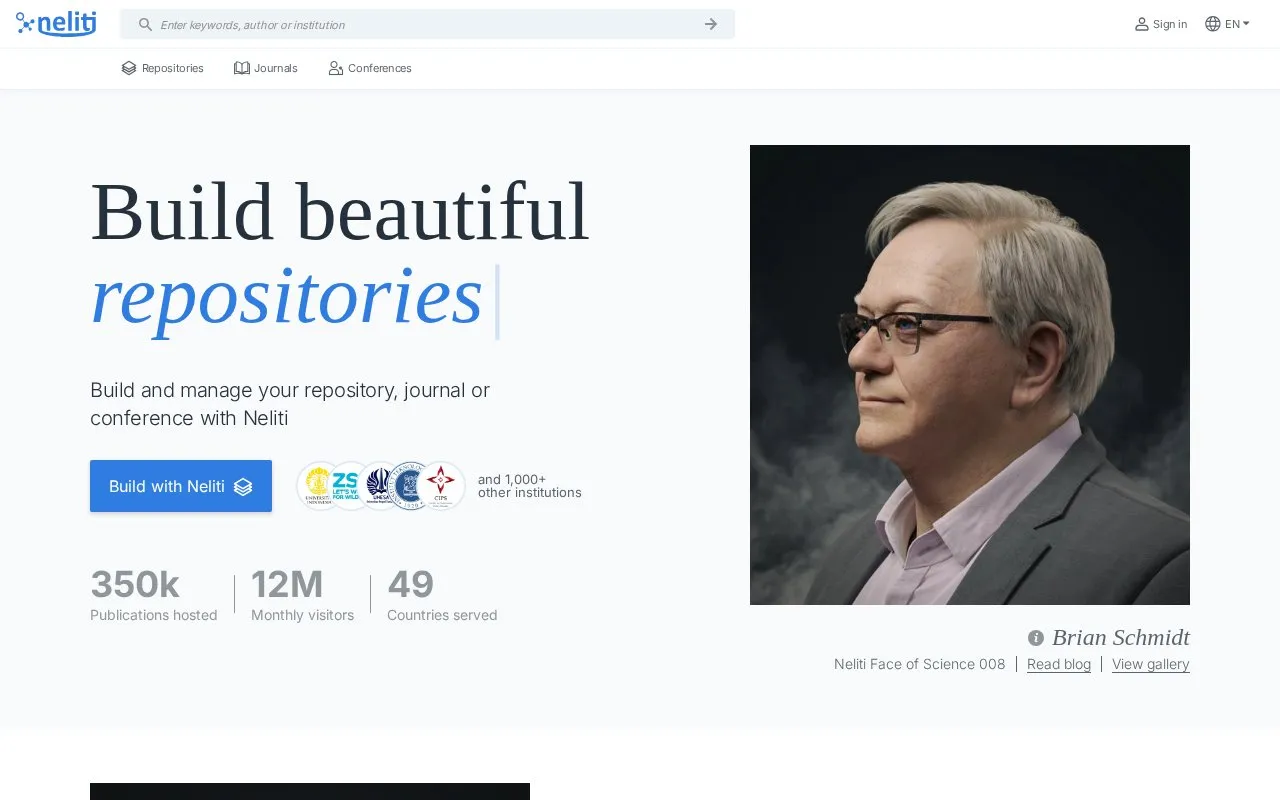The width and height of the screenshot is (1280, 800).
Task: Click the ZSL logo
Action: [347, 486]
